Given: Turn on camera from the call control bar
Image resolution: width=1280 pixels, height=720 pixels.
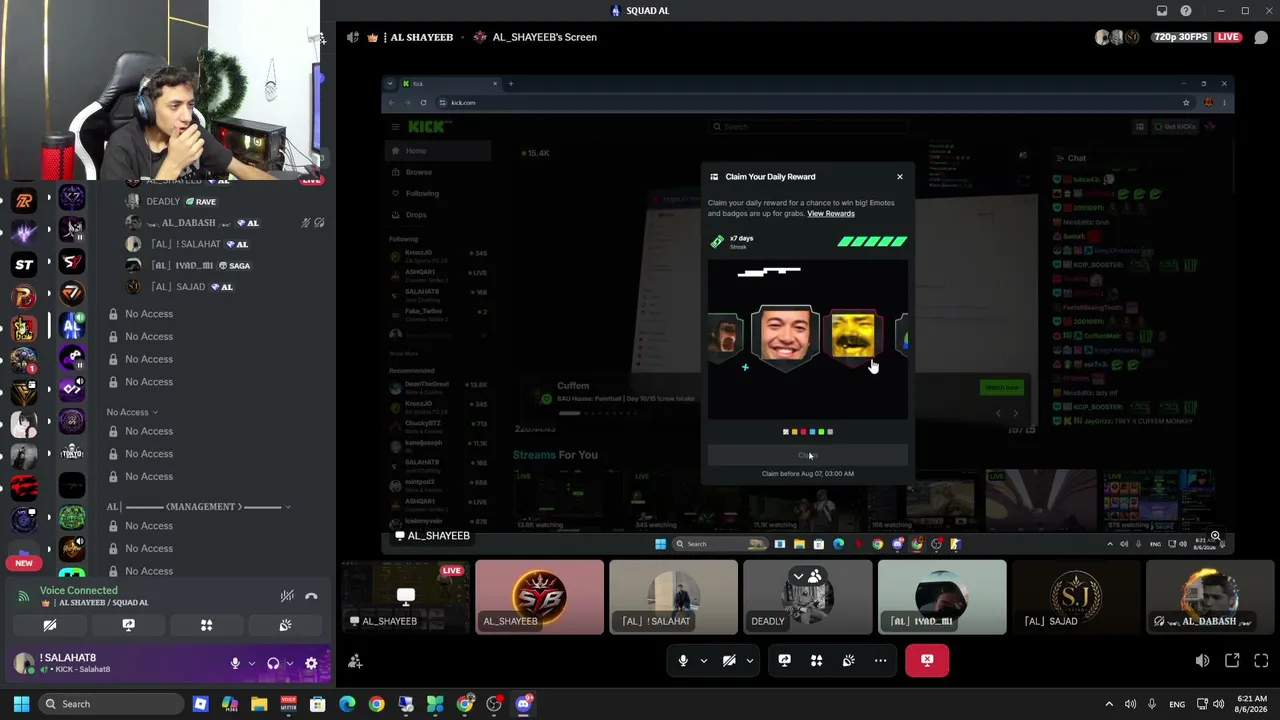Looking at the screenshot, I should point(729,660).
